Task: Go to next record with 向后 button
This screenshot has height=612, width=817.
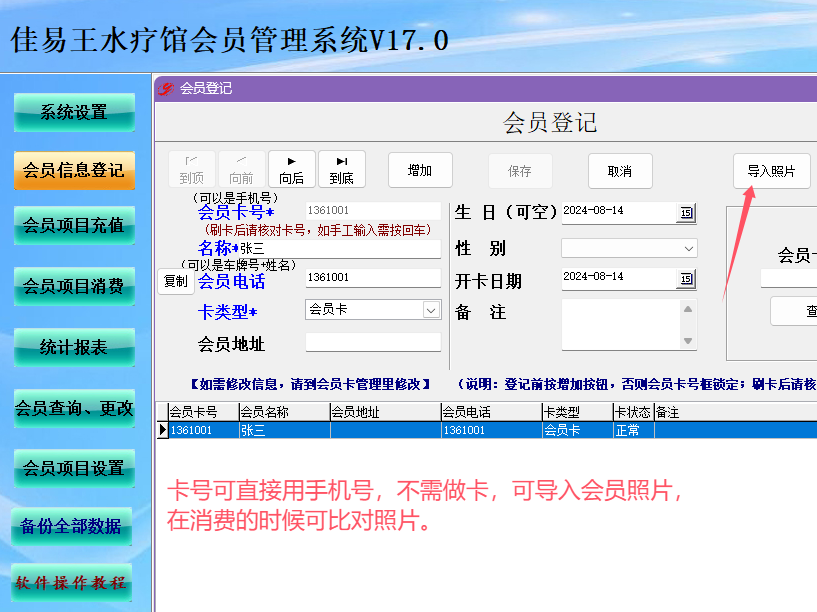Action: [292, 169]
